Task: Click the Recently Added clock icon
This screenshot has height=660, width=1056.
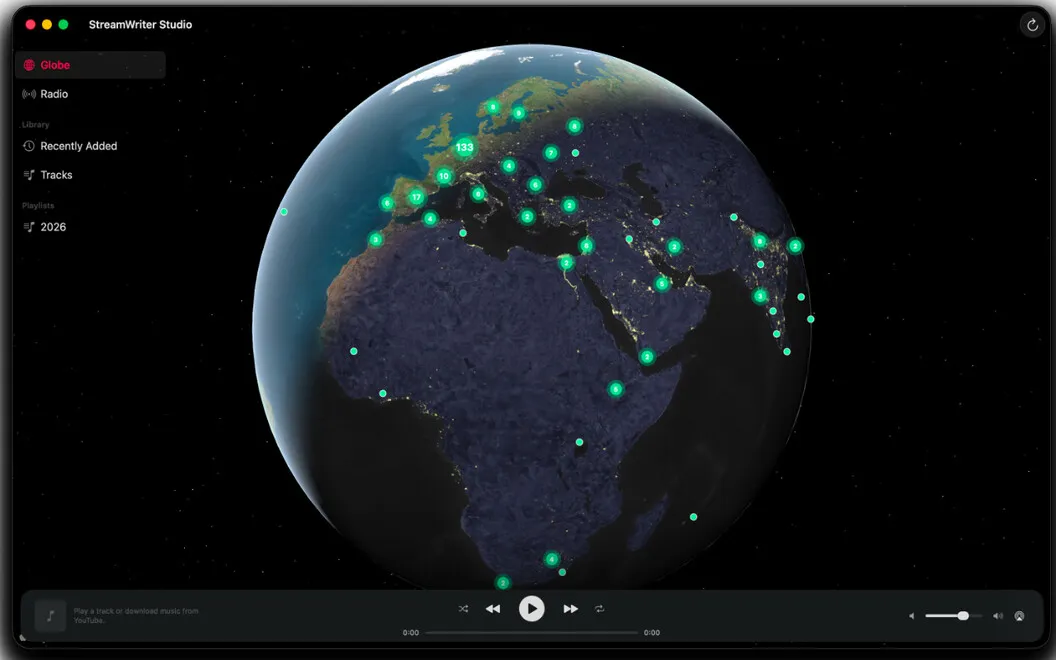Action: point(29,146)
